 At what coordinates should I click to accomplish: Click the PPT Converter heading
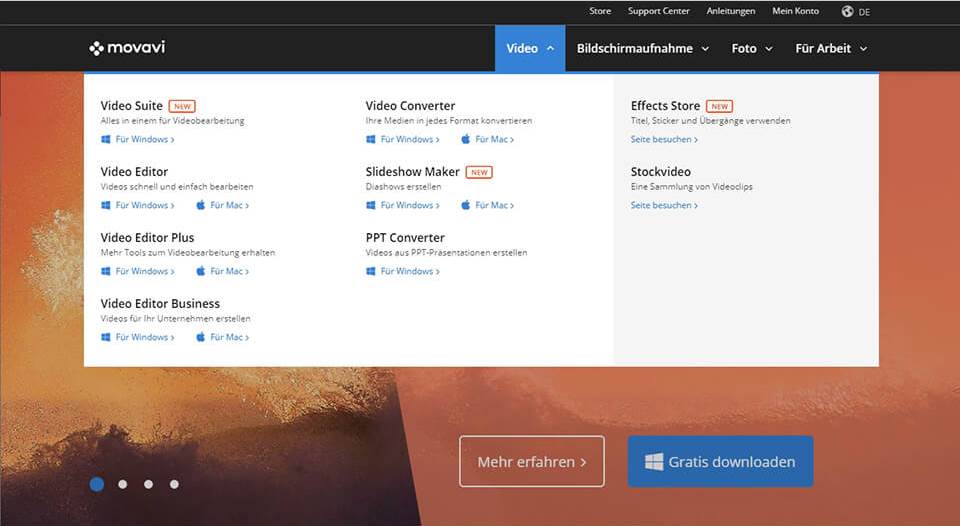click(x=405, y=238)
